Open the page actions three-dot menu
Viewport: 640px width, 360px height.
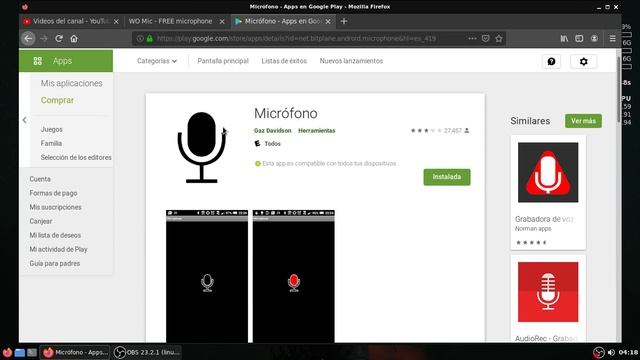coord(472,38)
